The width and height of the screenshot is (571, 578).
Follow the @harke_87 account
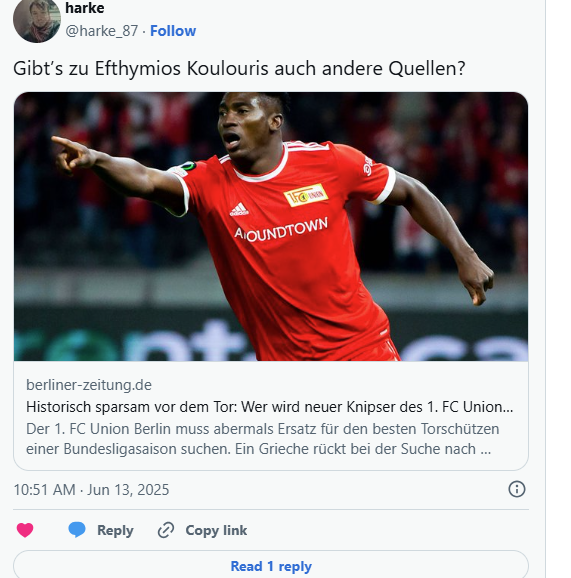[173, 31]
